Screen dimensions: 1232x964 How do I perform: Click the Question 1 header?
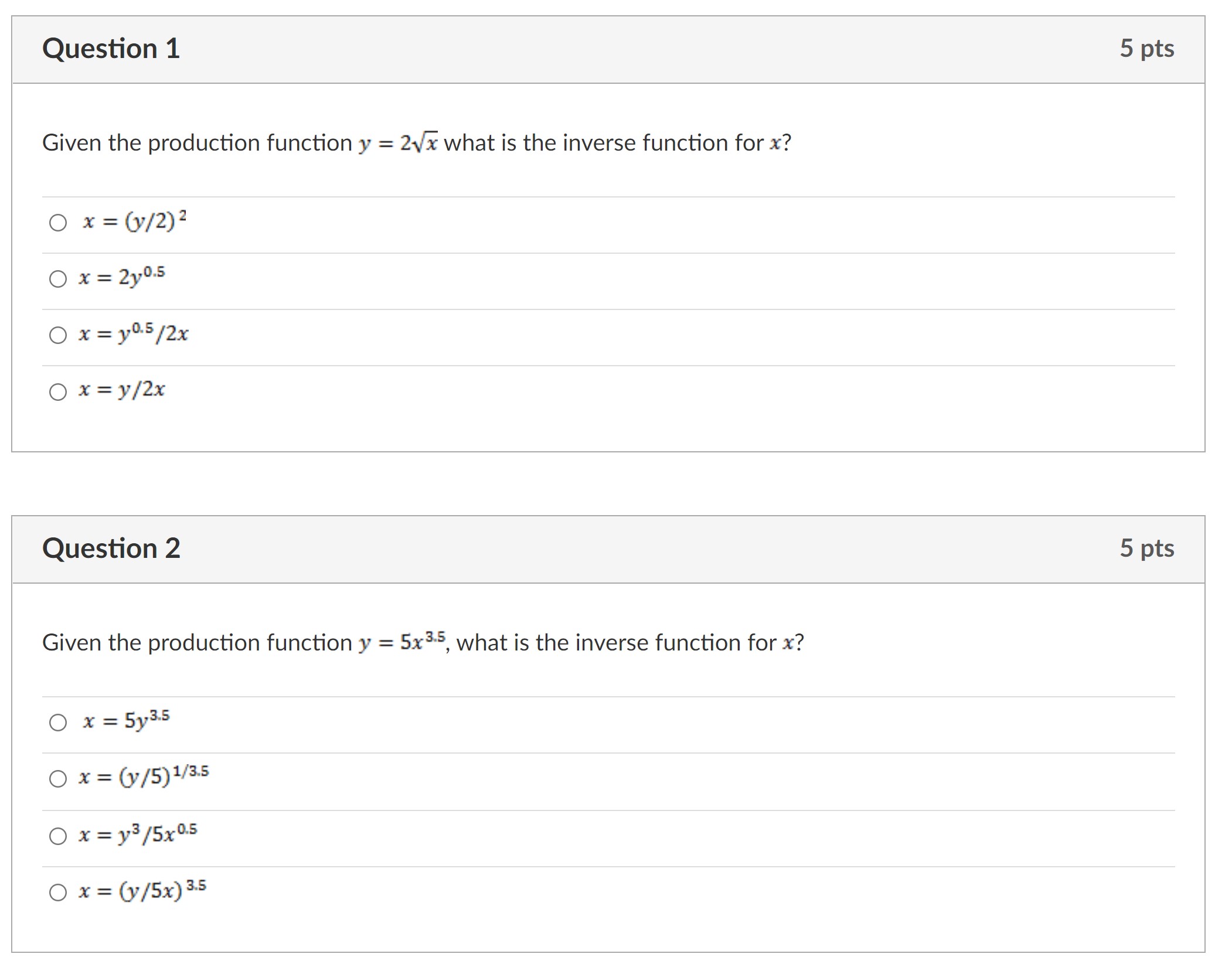(112, 49)
